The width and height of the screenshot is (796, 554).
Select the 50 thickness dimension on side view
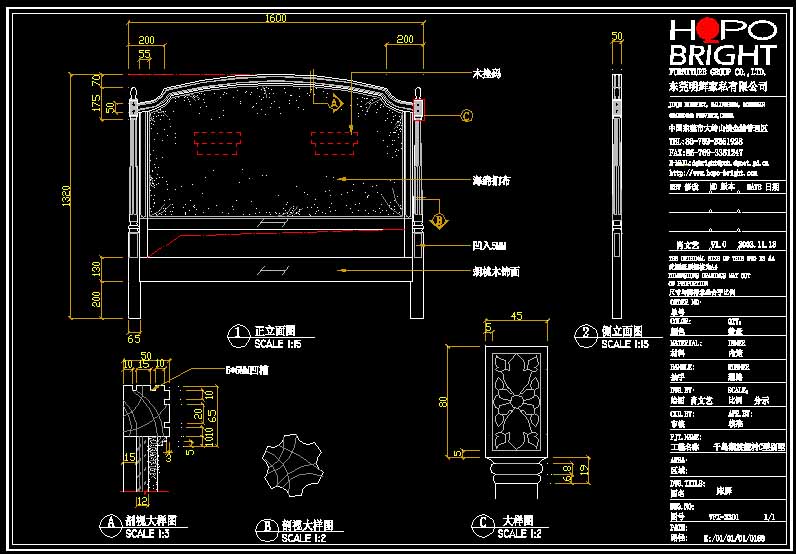tap(617, 36)
